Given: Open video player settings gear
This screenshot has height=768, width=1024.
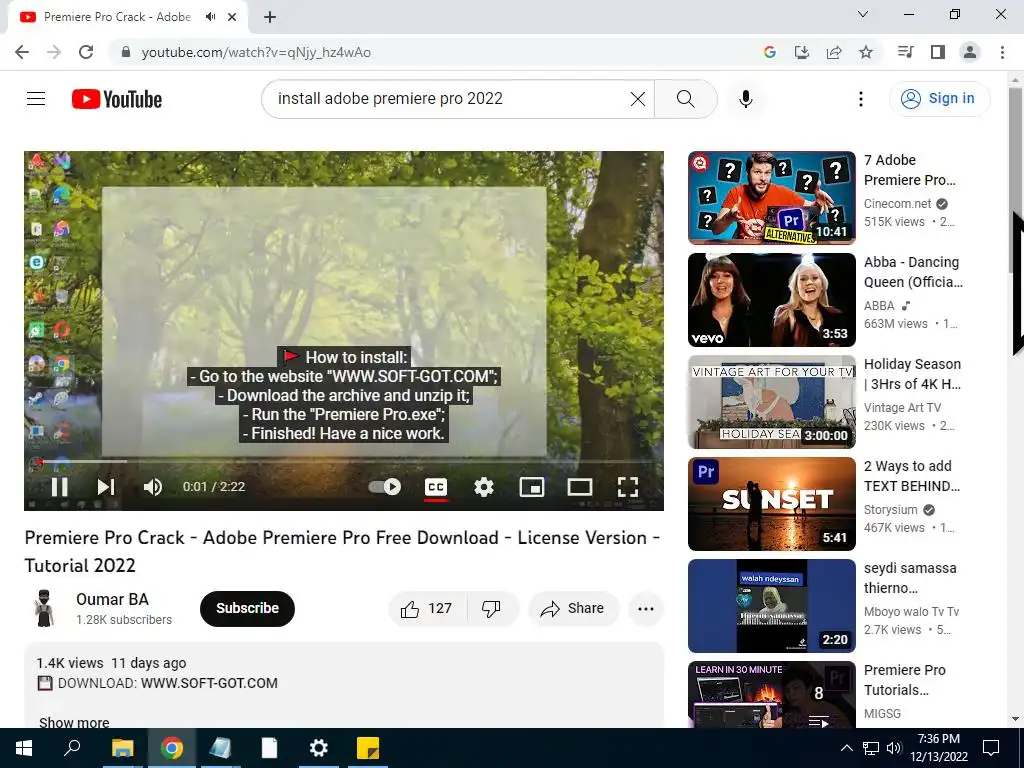Looking at the screenshot, I should 483,487.
